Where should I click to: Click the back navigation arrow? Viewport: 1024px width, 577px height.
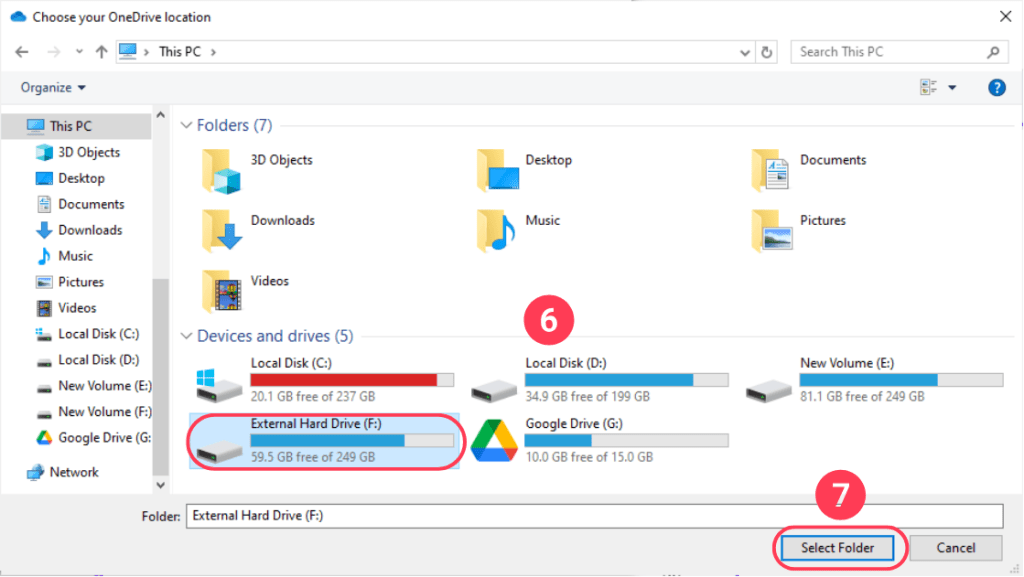(x=21, y=51)
